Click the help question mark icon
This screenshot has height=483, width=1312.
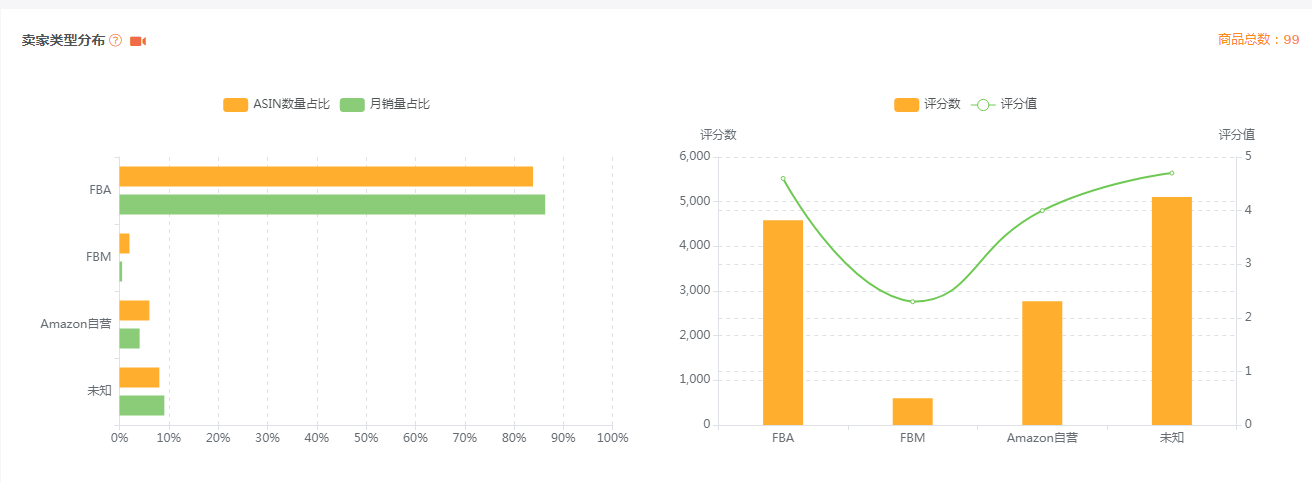(x=116, y=41)
